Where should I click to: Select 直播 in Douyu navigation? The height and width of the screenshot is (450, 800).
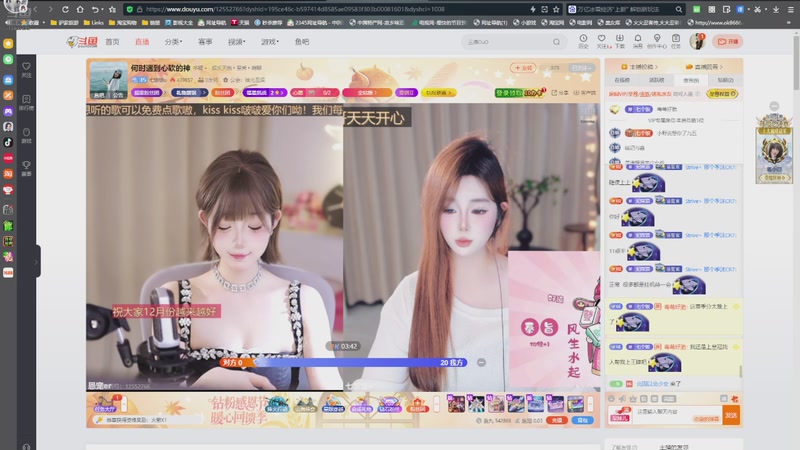[x=142, y=42]
